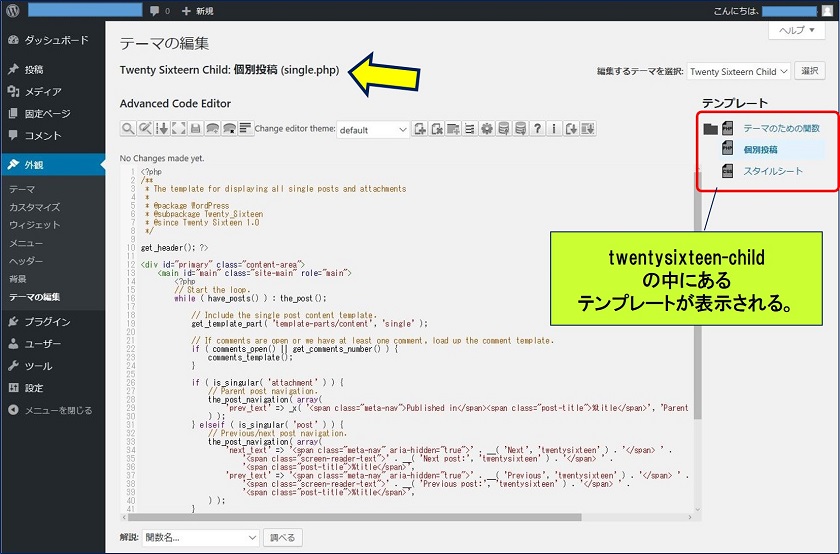Open the theme selection dropdown Twenty Sixteern Child
840x554 pixels.
[738, 71]
